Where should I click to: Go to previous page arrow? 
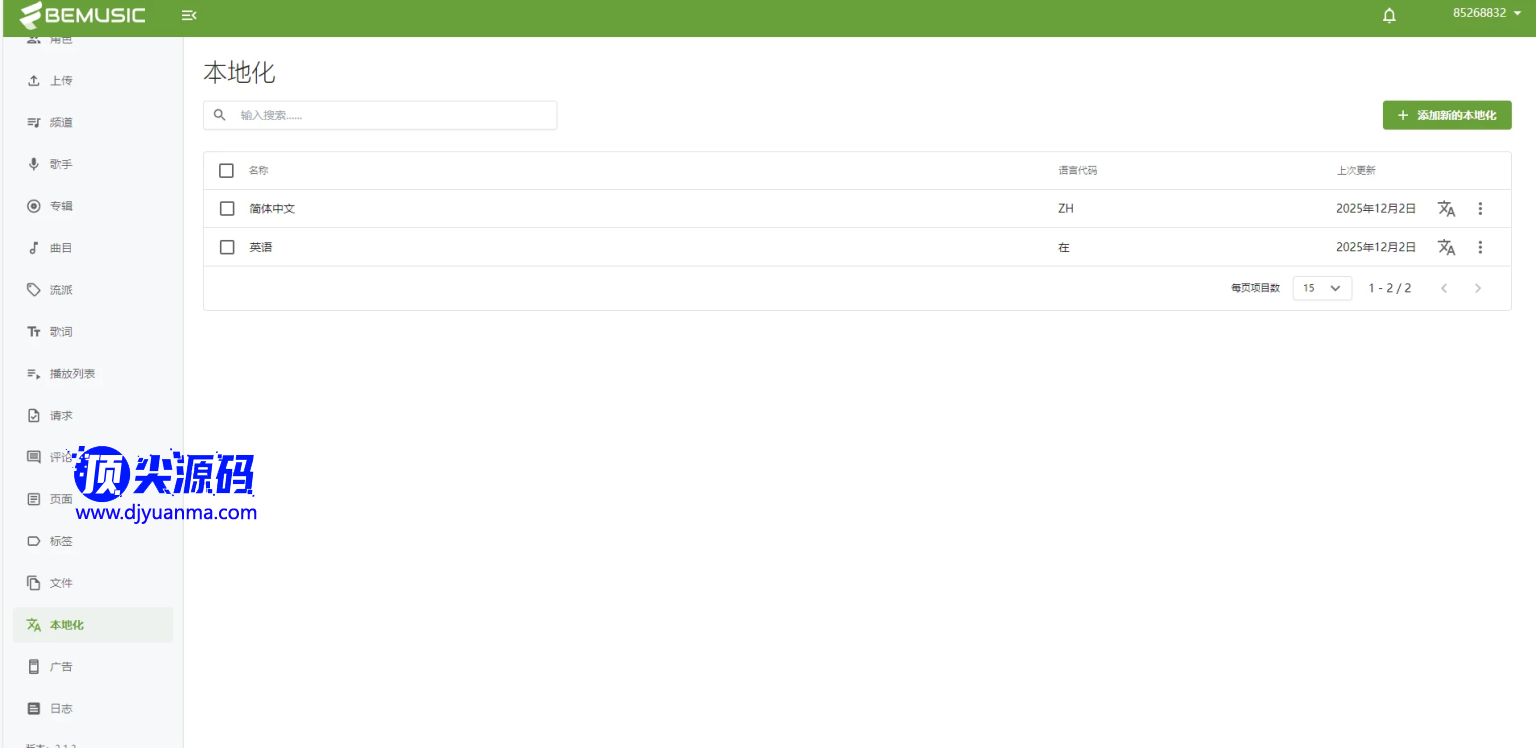click(1444, 288)
